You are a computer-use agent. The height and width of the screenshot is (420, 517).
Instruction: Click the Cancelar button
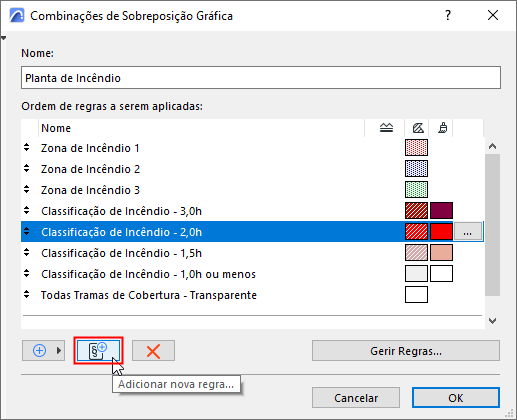coord(356,398)
